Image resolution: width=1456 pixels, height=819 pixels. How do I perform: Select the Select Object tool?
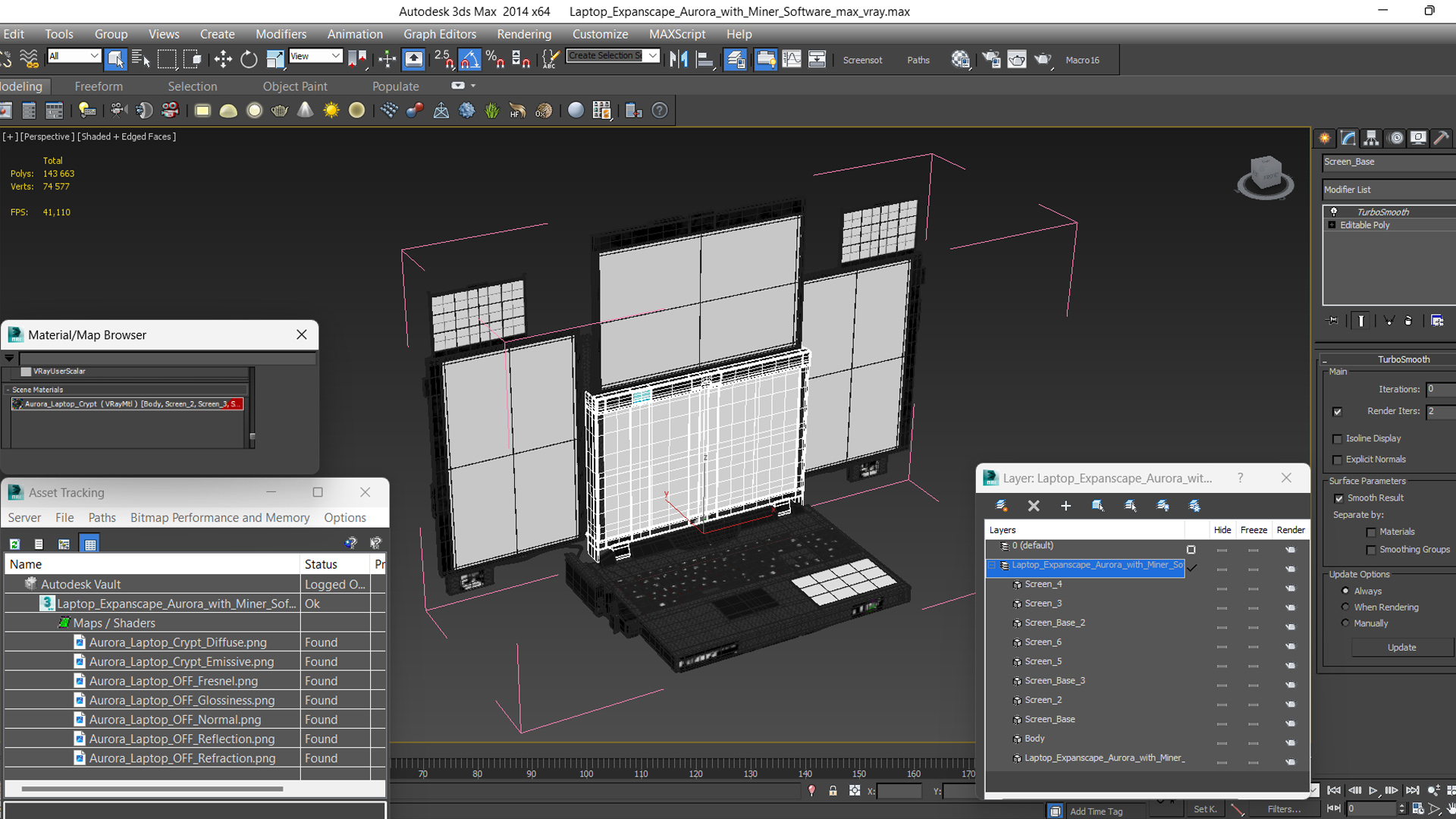coord(115,59)
